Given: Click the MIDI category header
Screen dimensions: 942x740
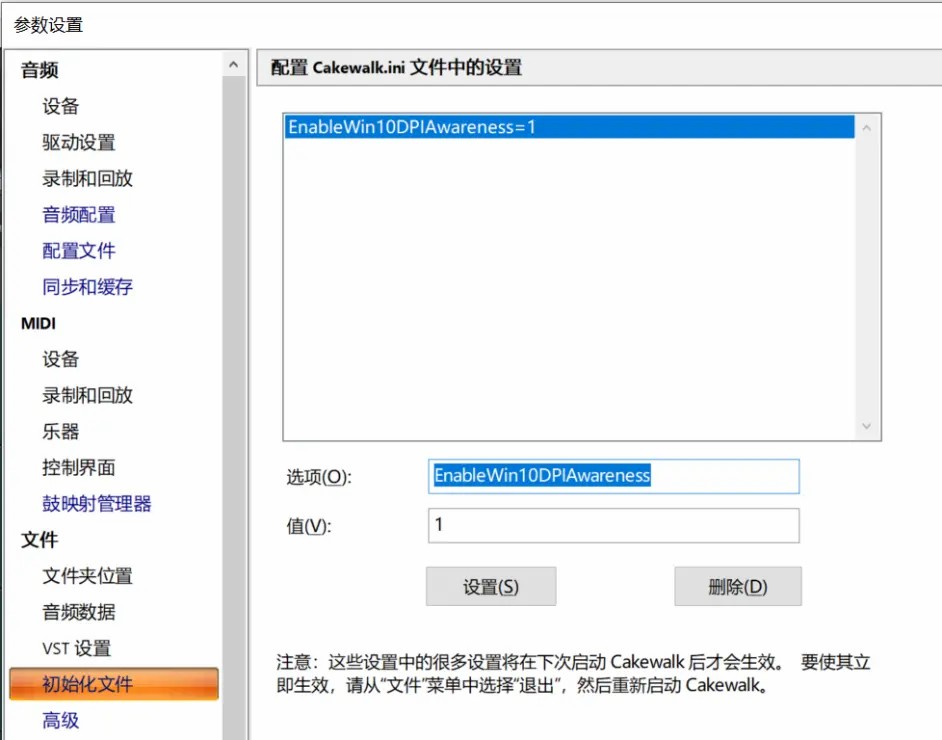Looking at the screenshot, I should (x=38, y=323).
